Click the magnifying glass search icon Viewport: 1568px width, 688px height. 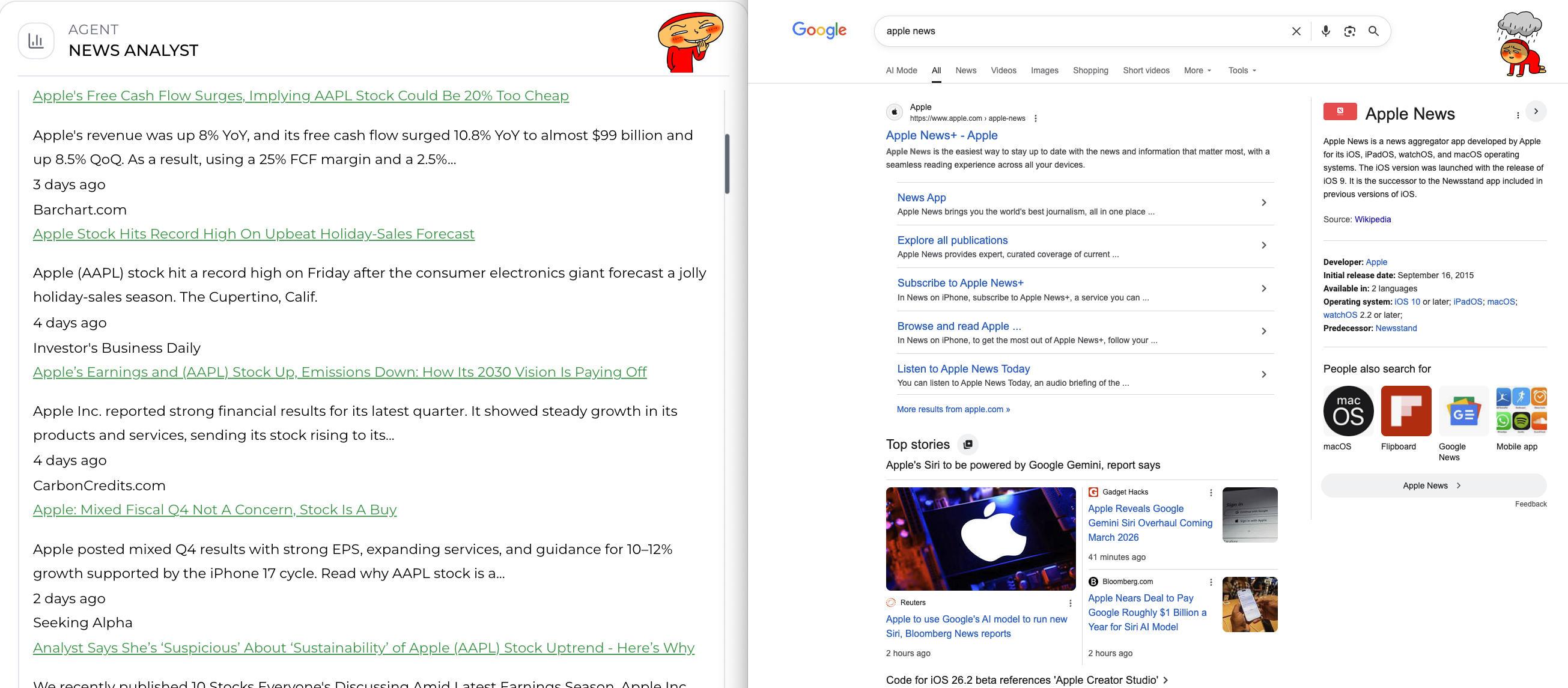tap(1373, 31)
